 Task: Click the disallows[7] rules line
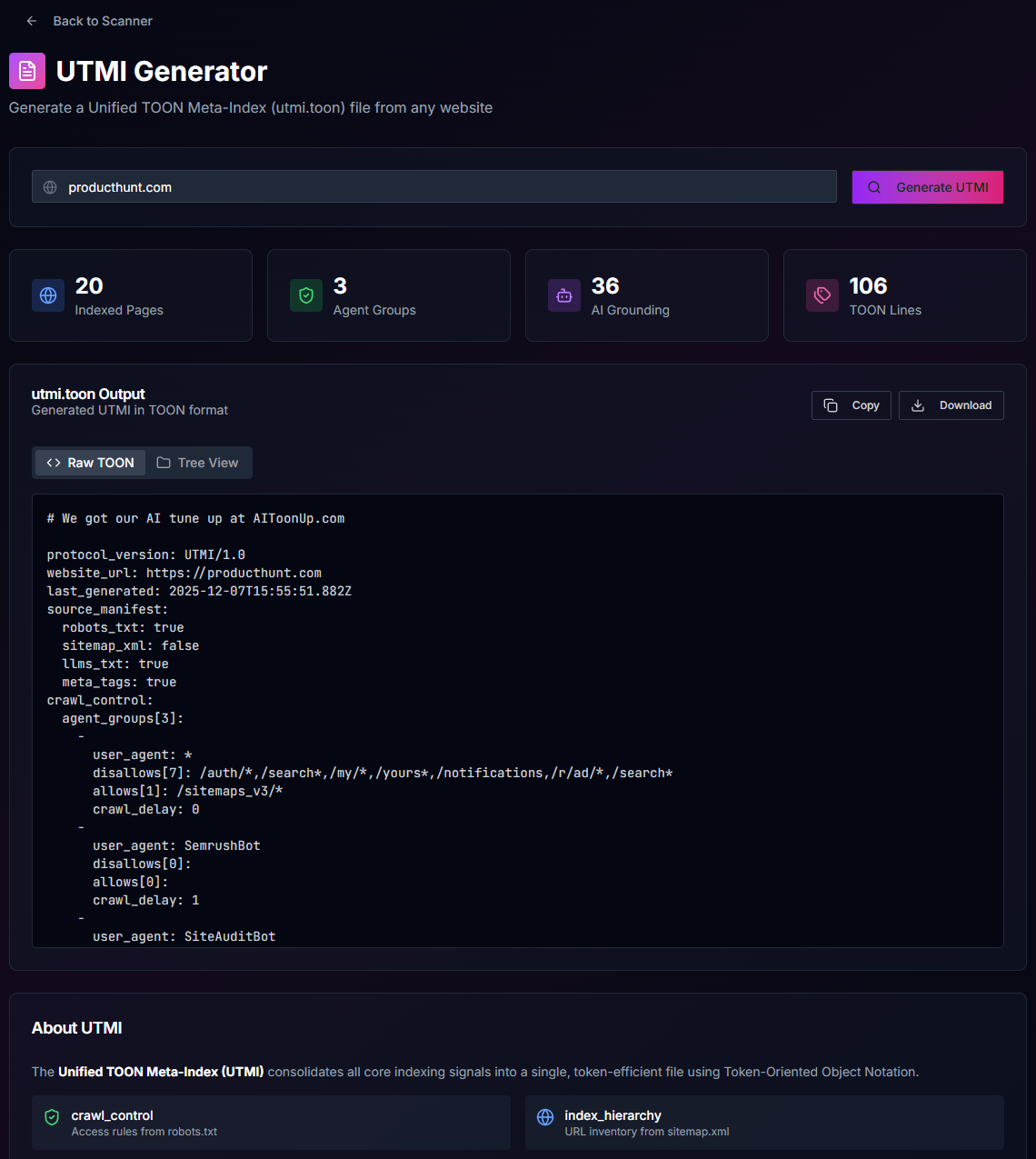pos(383,773)
